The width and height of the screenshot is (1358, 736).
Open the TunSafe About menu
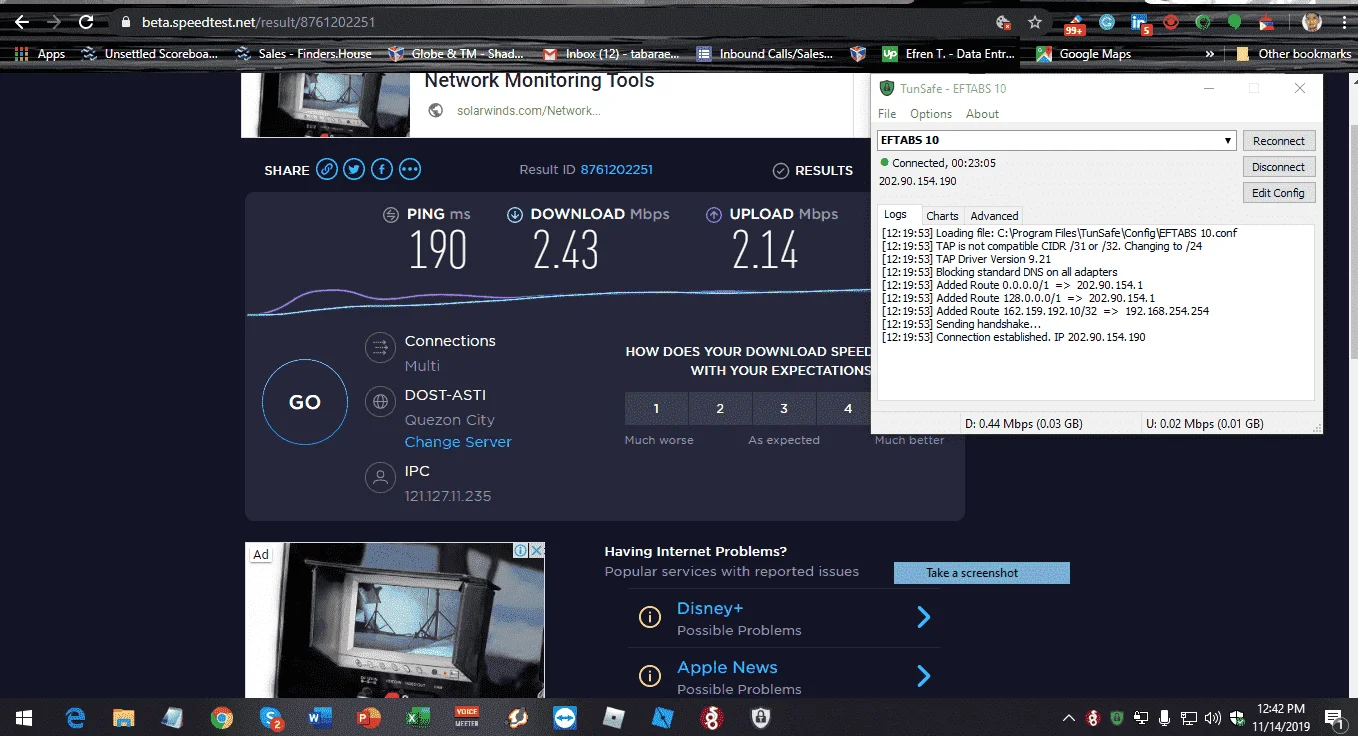[982, 114]
